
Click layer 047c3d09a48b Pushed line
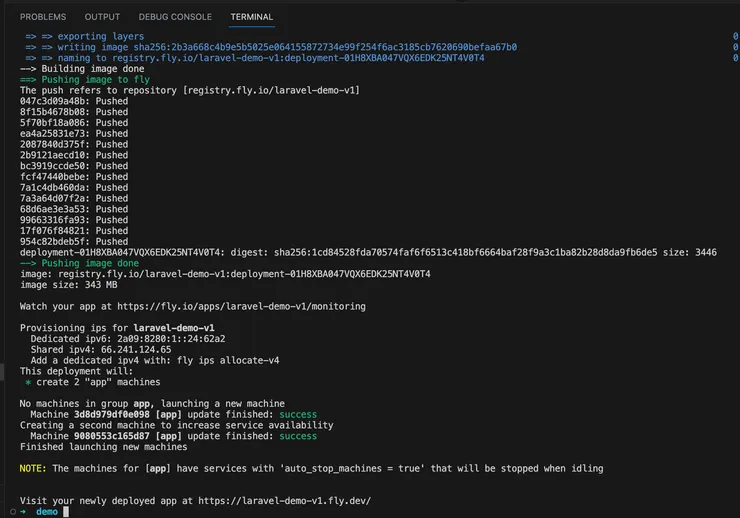tap(74, 101)
